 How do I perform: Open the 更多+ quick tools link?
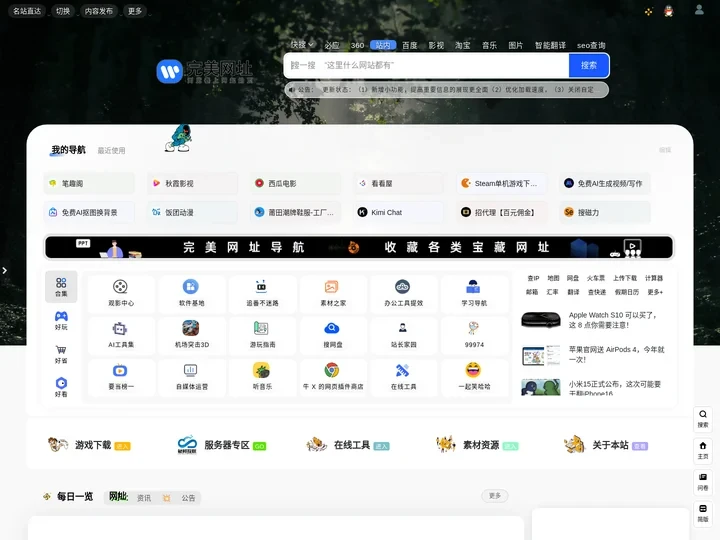click(655, 292)
